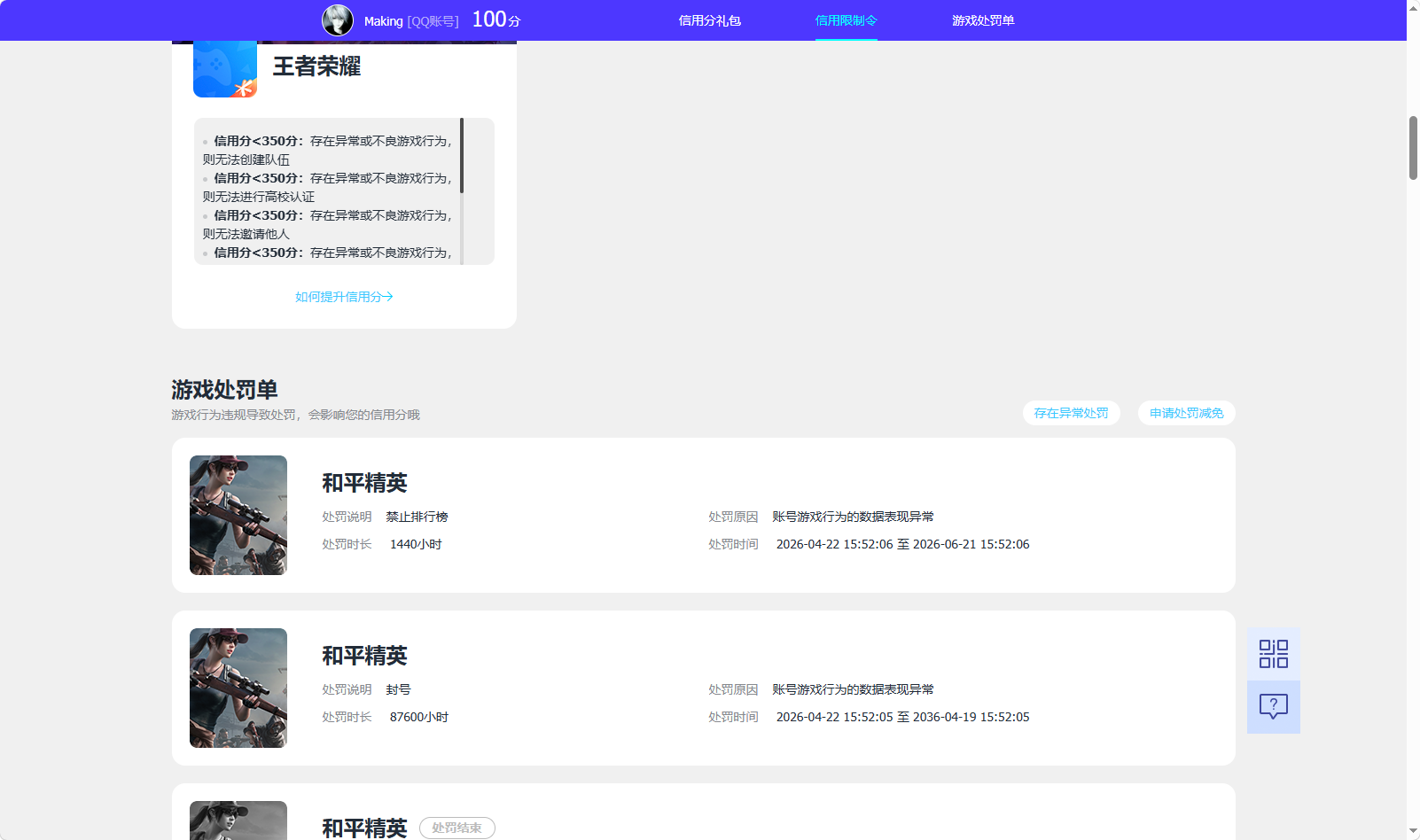Click the user avatar in the header
The width and height of the screenshot is (1420, 840).
(x=338, y=20)
